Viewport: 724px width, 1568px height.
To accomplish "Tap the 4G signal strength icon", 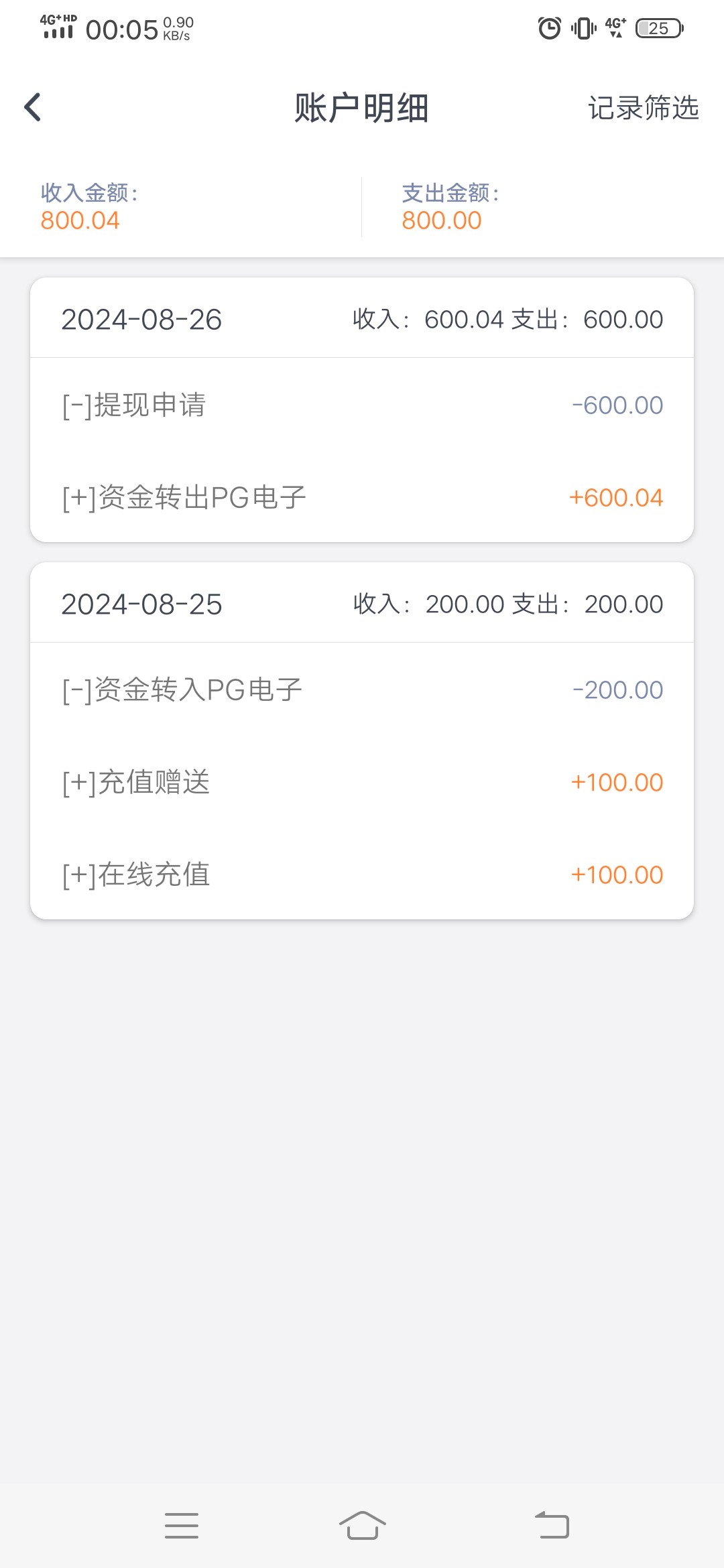I will [58, 27].
